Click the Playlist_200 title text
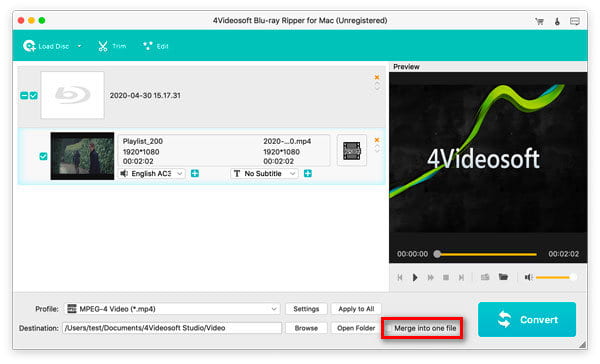Screen dimensions: 600x364 click(x=143, y=141)
